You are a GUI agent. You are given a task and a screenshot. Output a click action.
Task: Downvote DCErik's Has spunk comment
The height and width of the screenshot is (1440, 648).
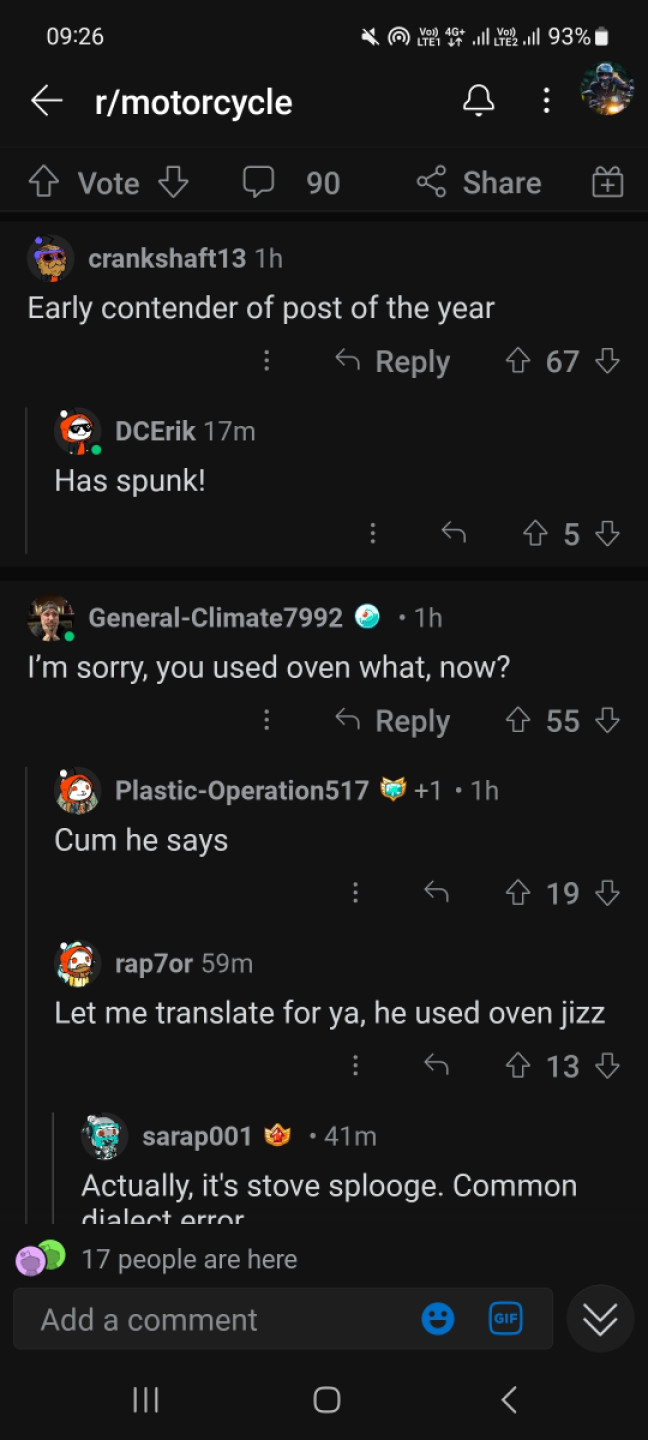coord(607,534)
